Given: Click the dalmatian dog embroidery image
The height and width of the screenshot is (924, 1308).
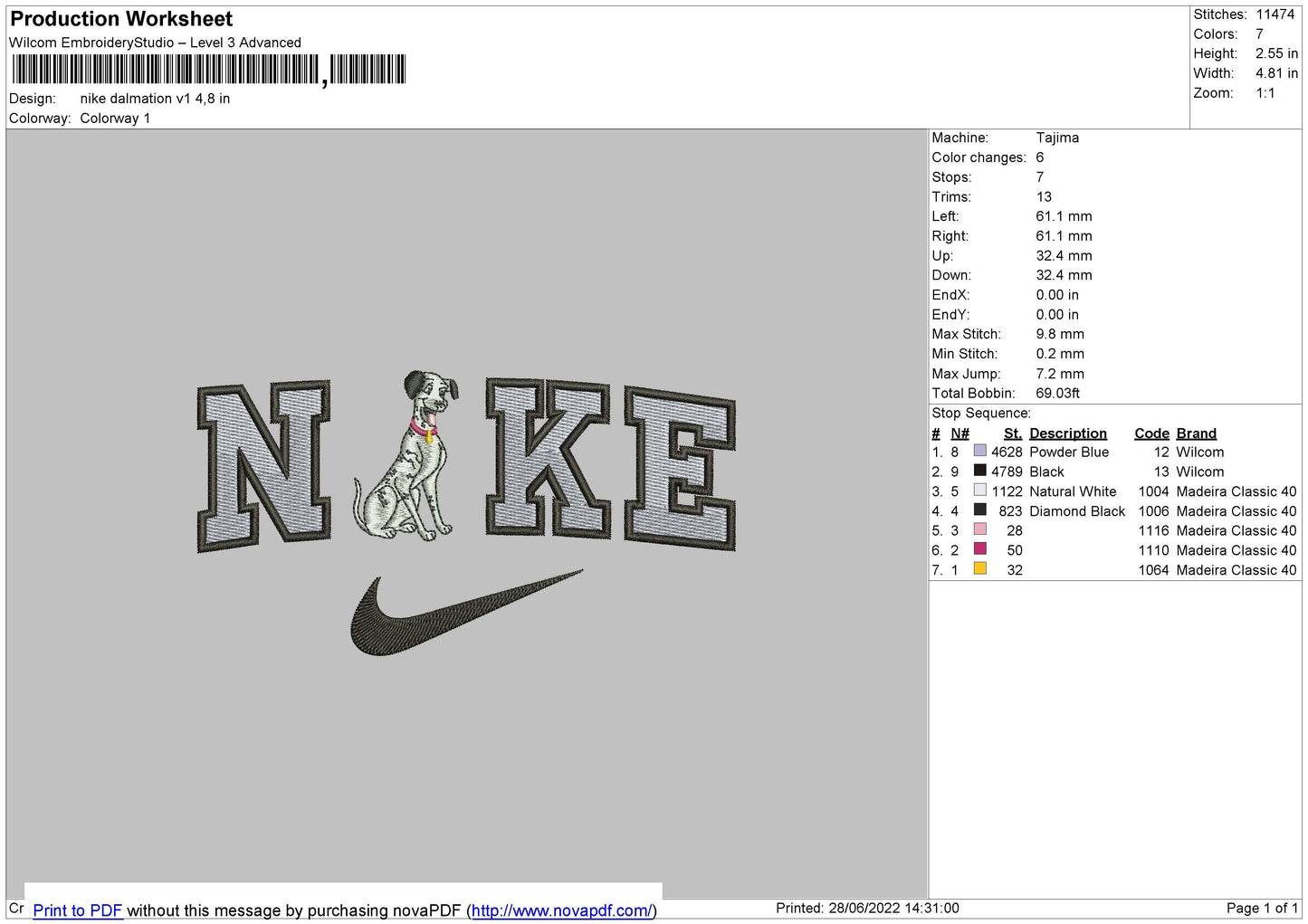Looking at the screenshot, I should (x=408, y=456).
